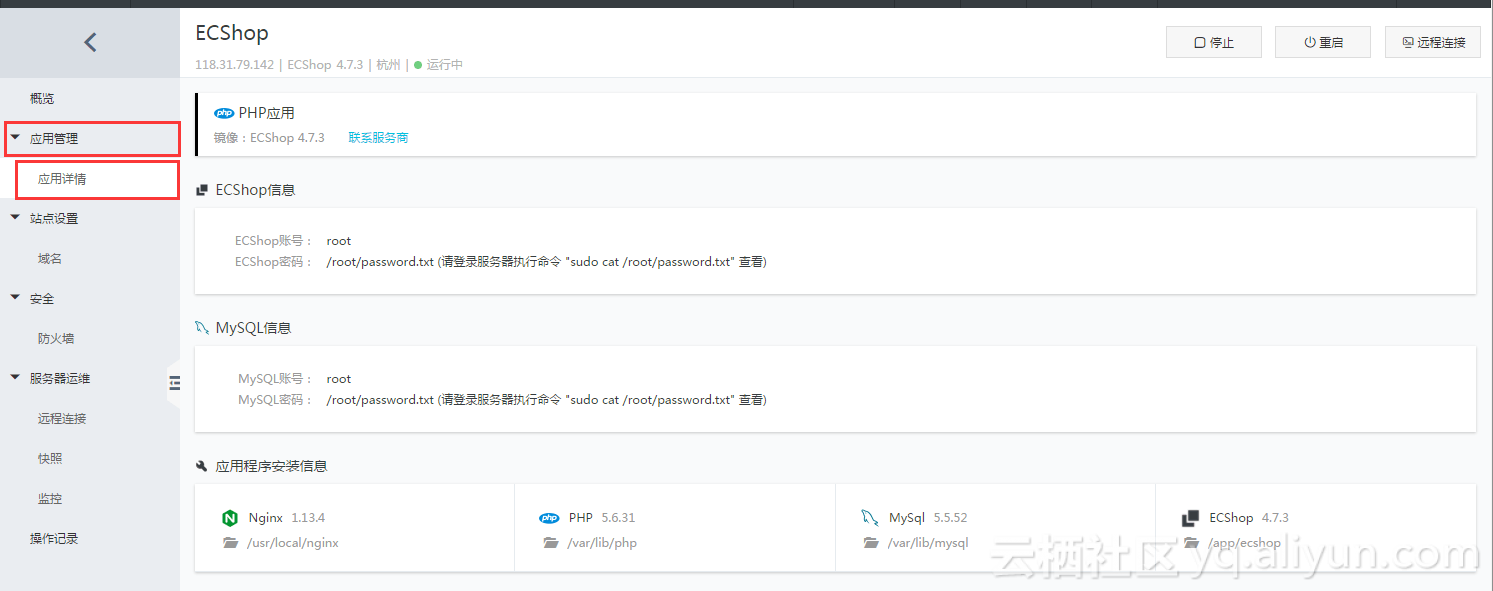
Task: Click the /var/lib/php path
Action: point(602,543)
